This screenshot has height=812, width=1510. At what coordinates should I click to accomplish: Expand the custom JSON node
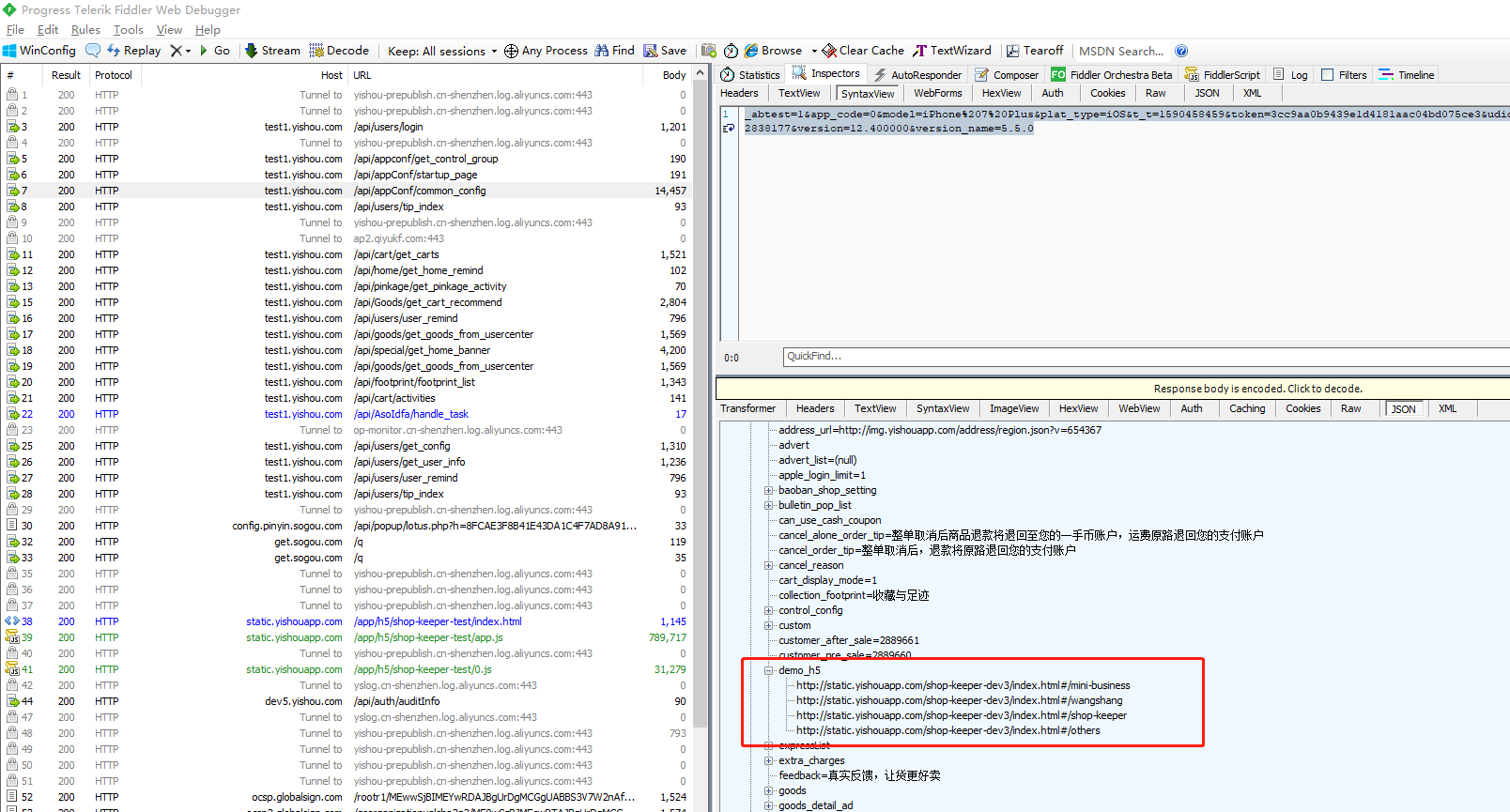[768, 625]
